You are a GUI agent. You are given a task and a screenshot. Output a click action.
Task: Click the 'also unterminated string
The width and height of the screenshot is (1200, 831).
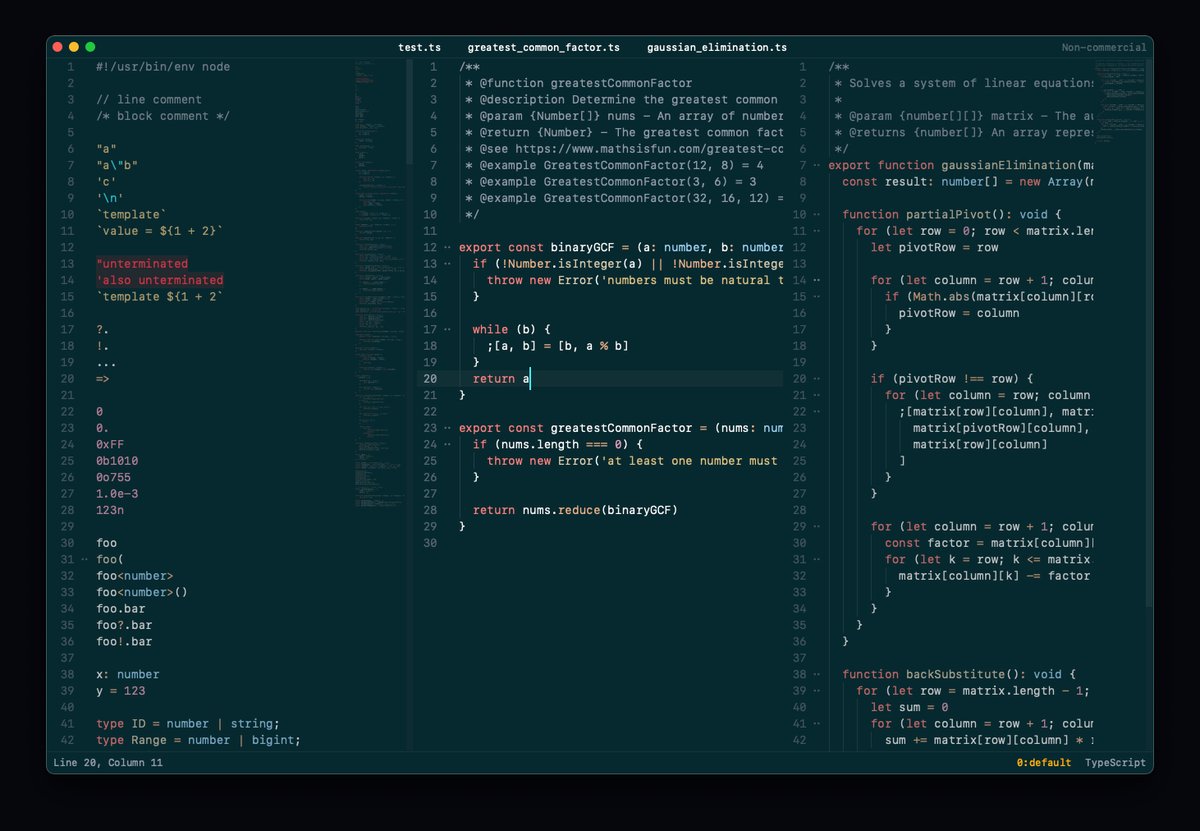(160, 280)
